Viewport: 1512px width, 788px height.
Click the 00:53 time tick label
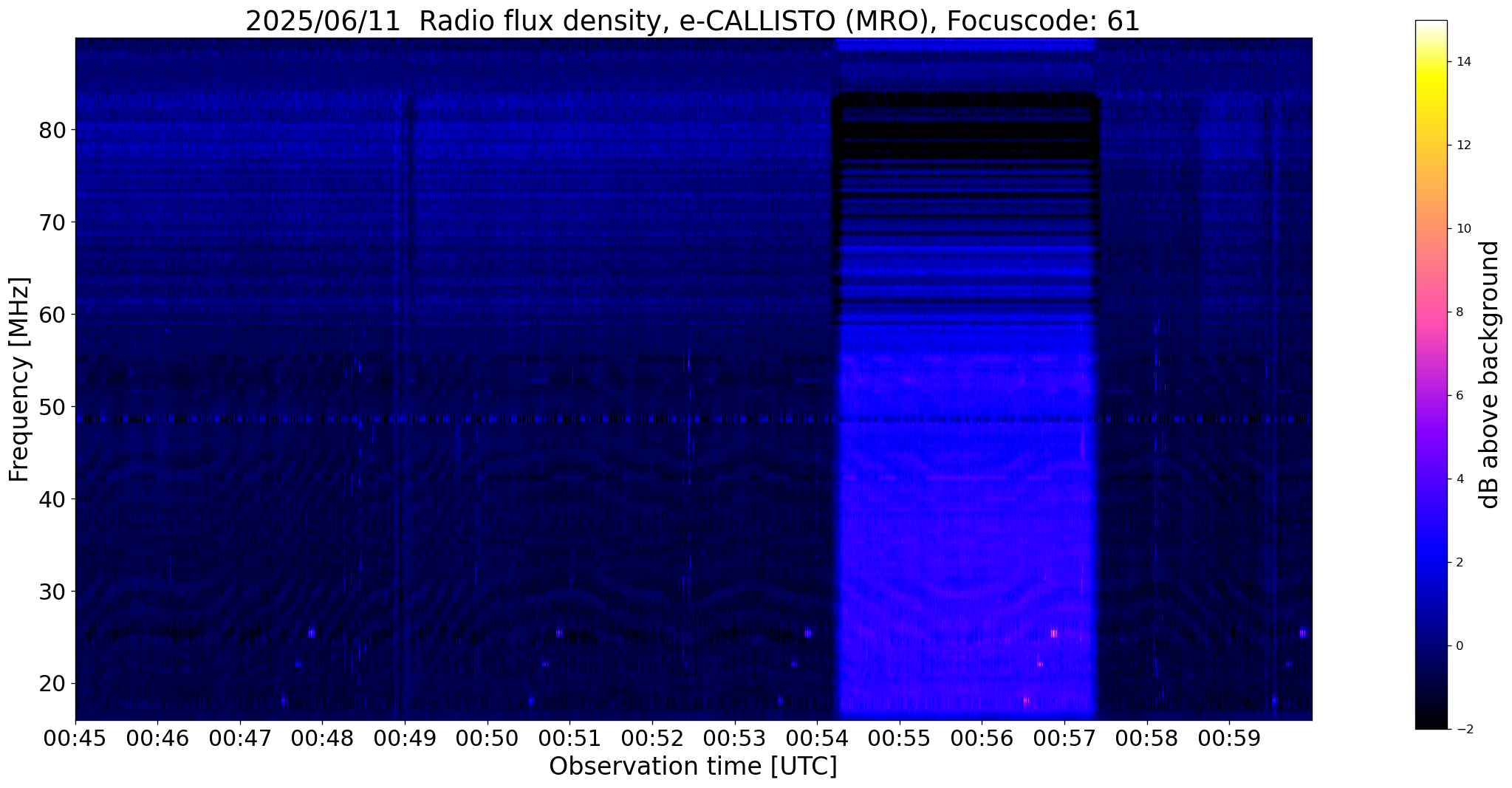735,739
